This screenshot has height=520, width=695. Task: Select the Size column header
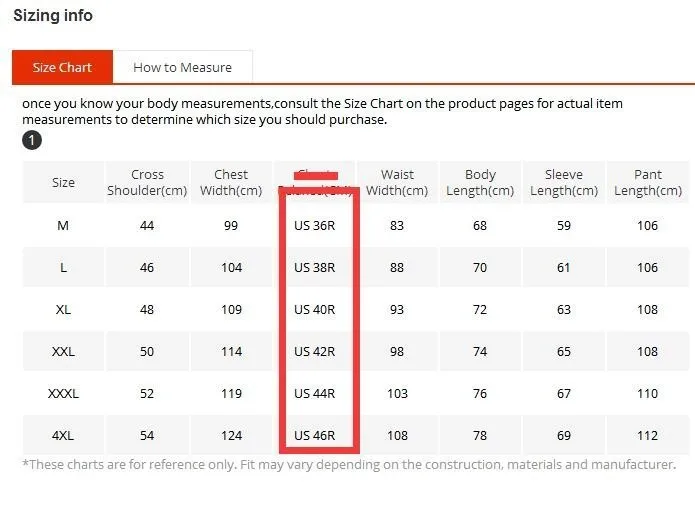tap(63, 183)
